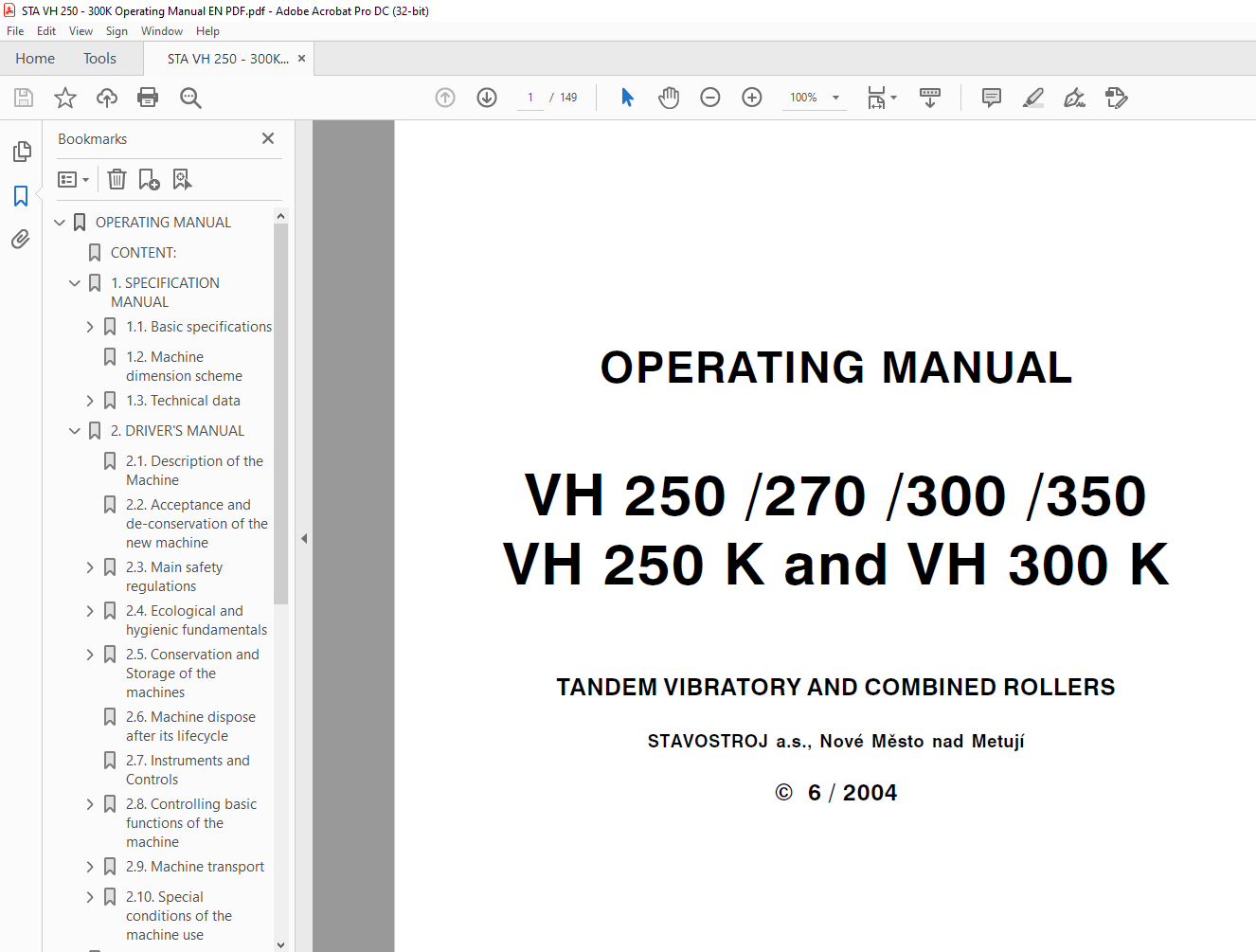The width and height of the screenshot is (1256, 952).
Task: Open the Window menu
Action: pyautogui.click(x=162, y=31)
